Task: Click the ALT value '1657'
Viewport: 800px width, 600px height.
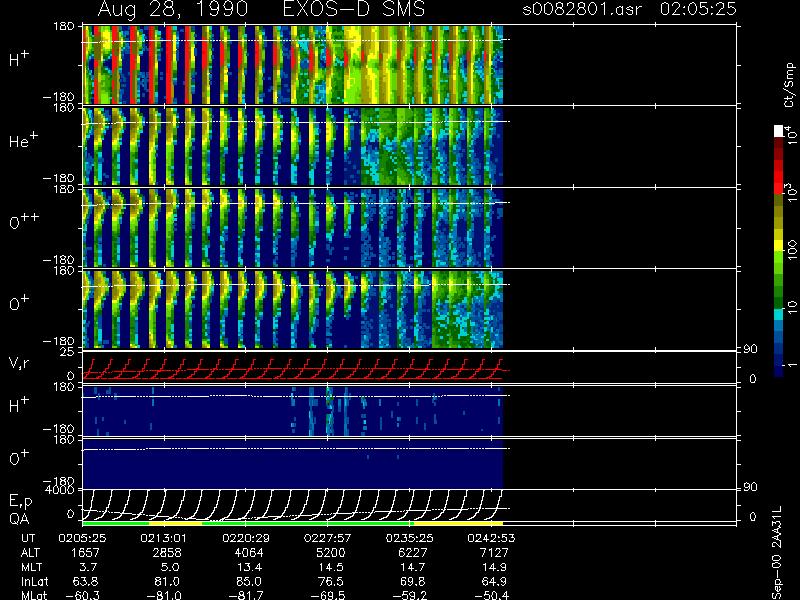Action: coord(85,553)
